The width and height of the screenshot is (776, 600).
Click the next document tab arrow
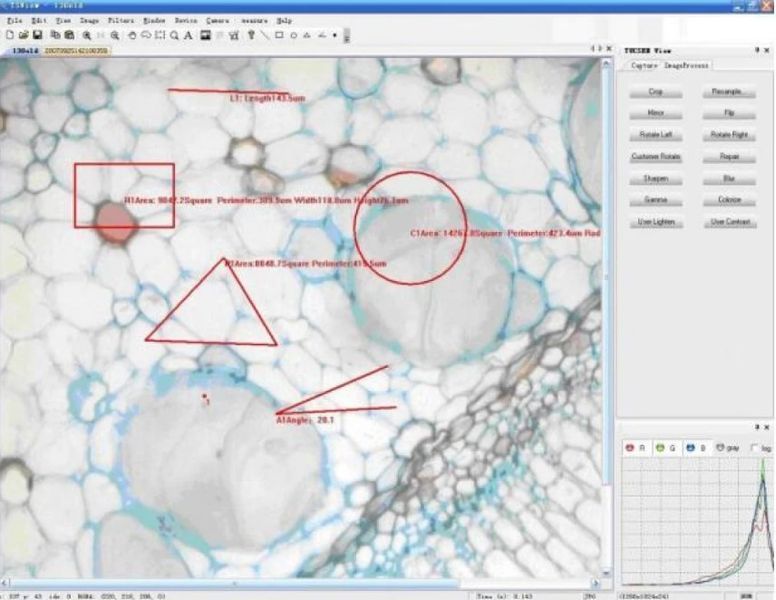click(600, 49)
